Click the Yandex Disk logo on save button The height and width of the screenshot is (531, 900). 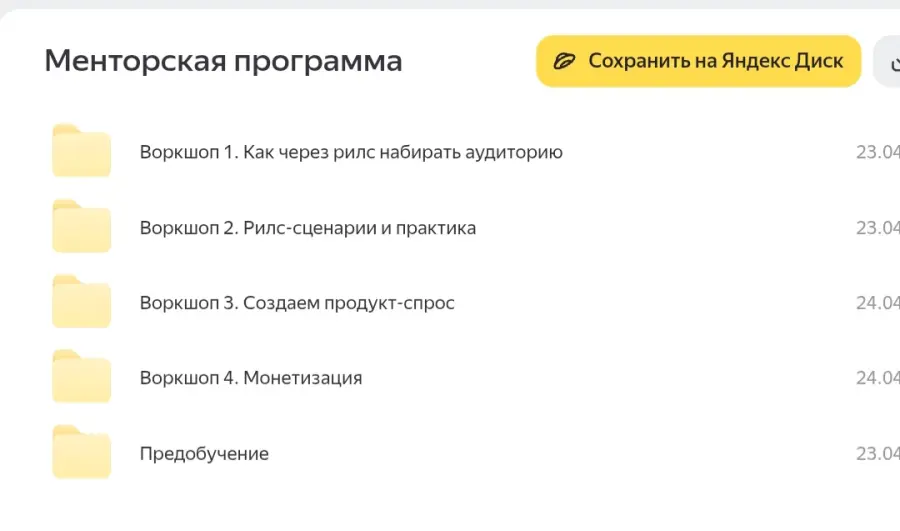point(565,61)
